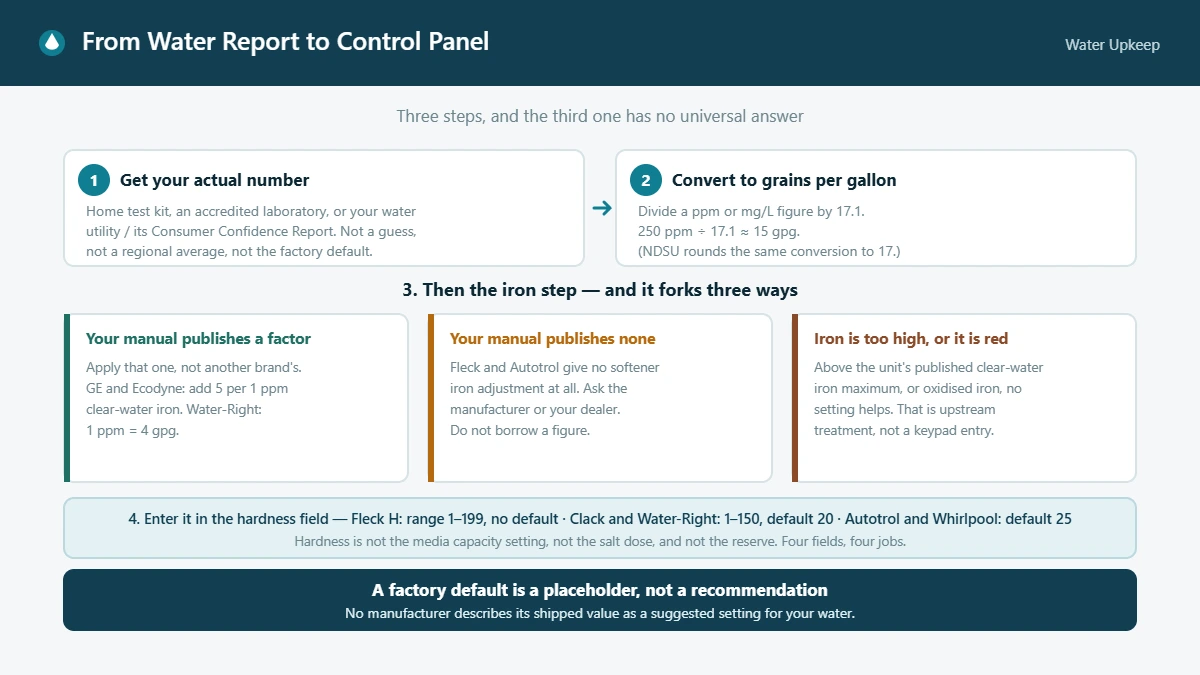The image size is (1200, 675).
Task: Click the green accent bar on the factor card
Action: point(67,398)
